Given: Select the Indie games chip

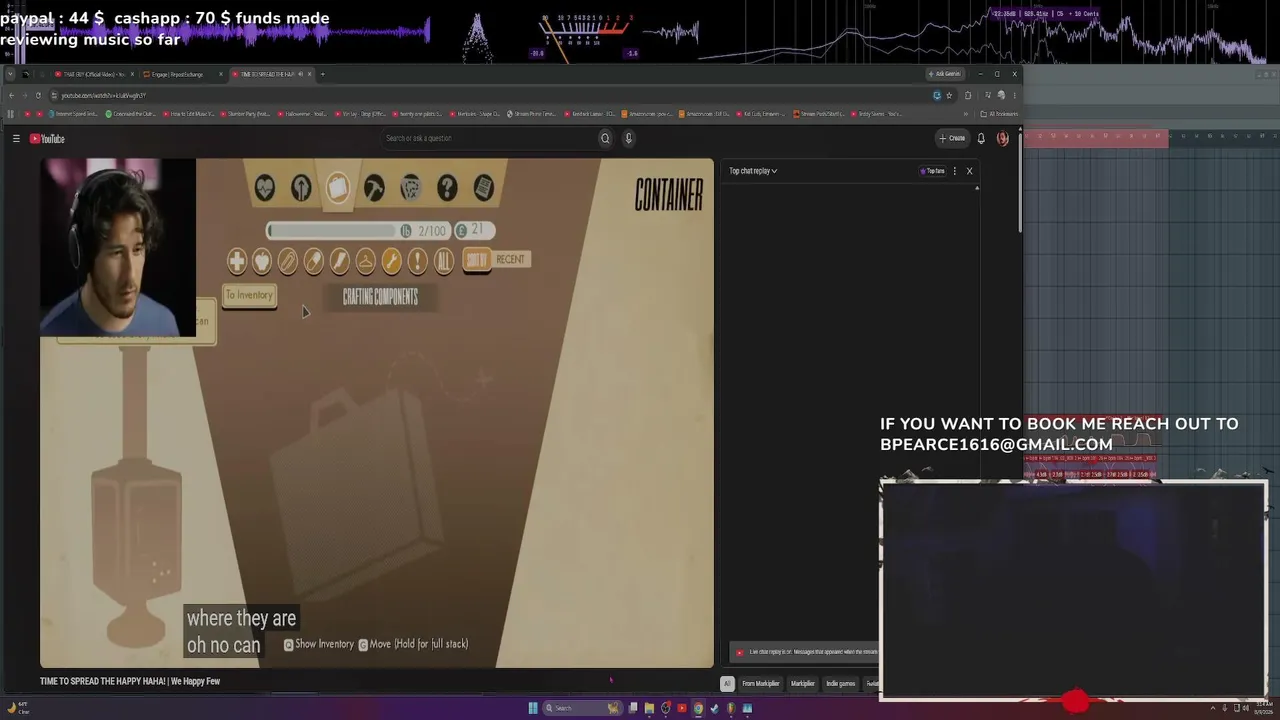Looking at the screenshot, I should coord(840,684).
